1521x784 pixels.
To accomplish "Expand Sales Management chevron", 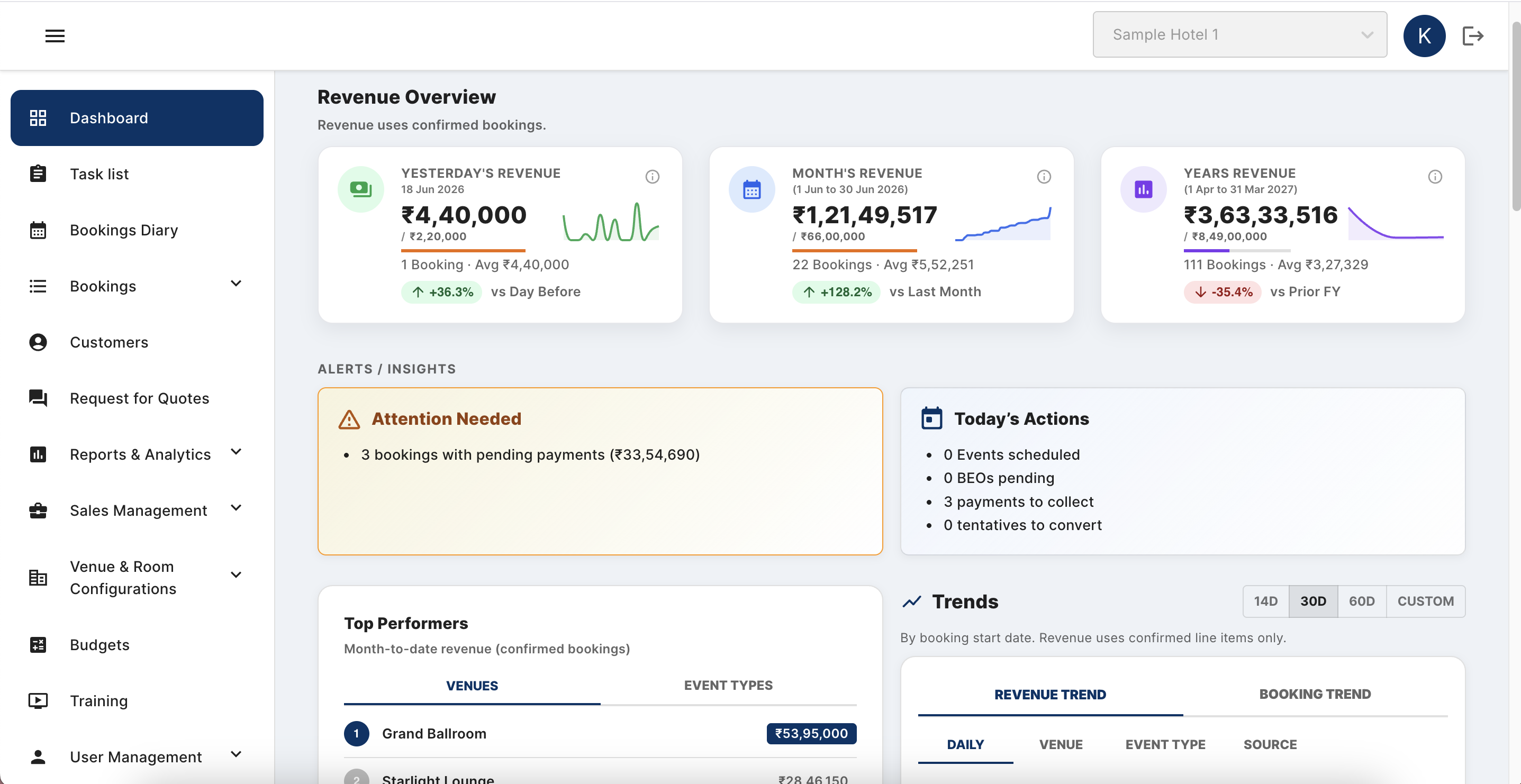I will 236,508.
